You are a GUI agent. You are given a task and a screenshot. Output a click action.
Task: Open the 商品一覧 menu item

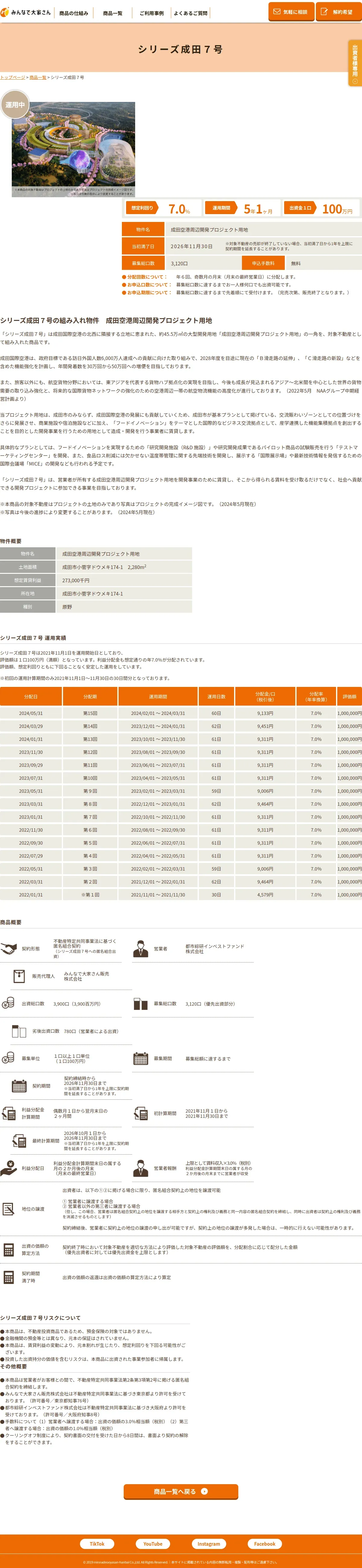pyautogui.click(x=113, y=13)
